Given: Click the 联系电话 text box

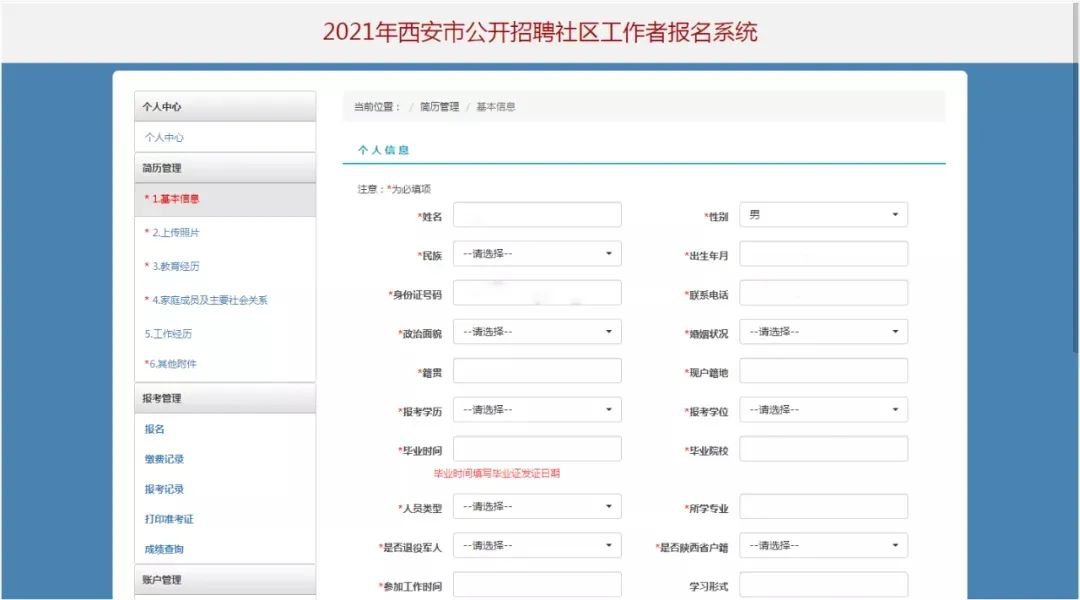Looking at the screenshot, I should pos(823,293).
